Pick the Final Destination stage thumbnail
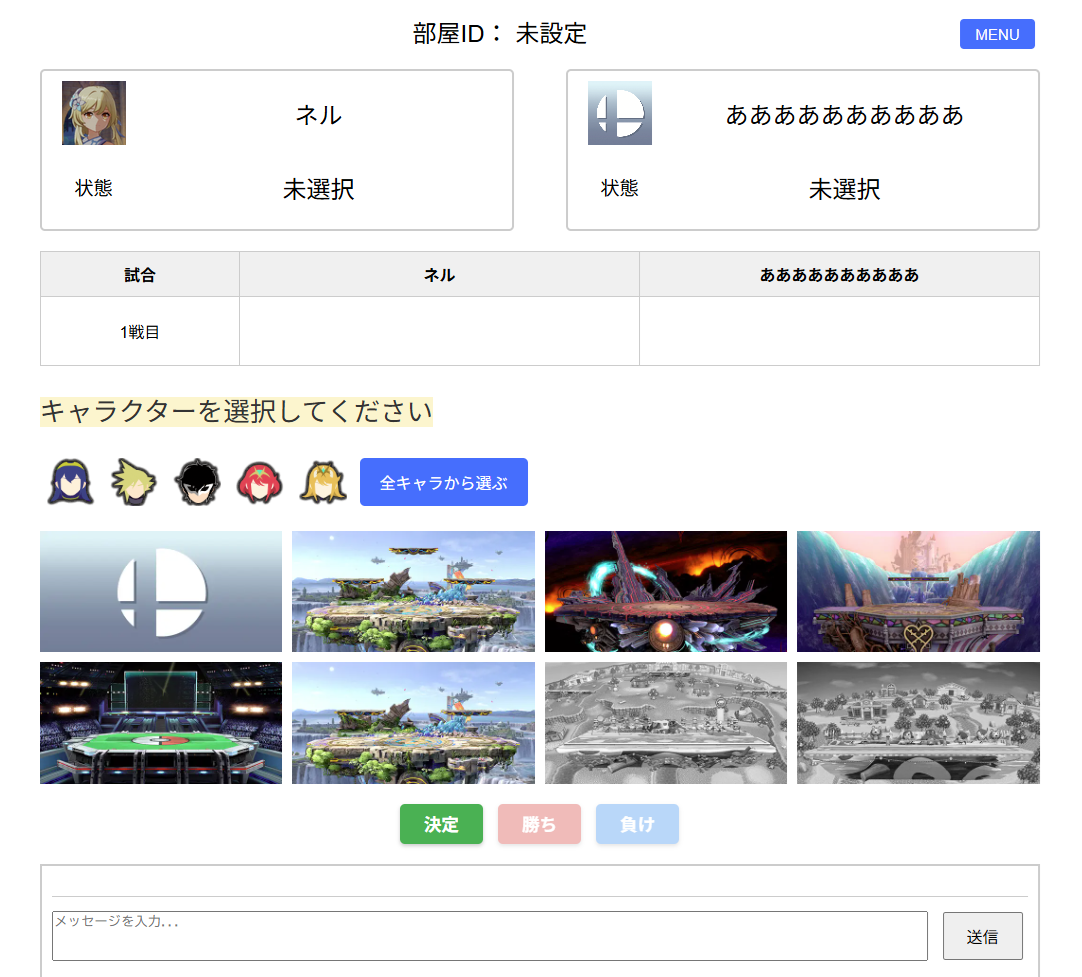This screenshot has width=1082, height=977. (666, 591)
